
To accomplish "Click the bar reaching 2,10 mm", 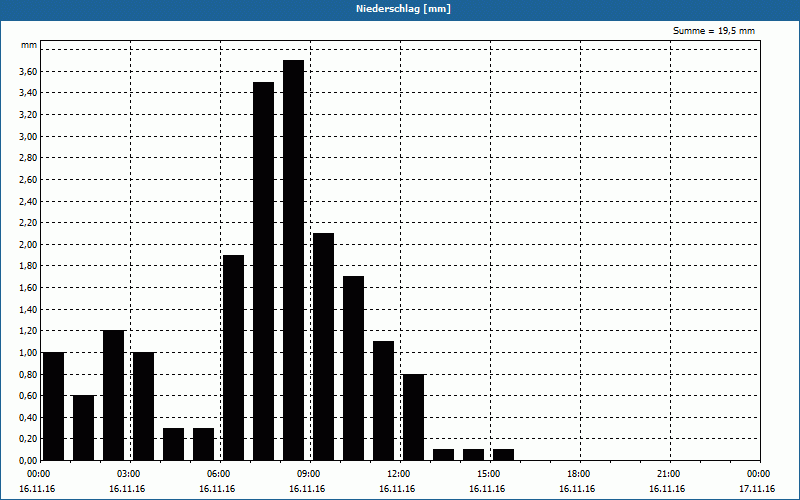I will point(323,346).
